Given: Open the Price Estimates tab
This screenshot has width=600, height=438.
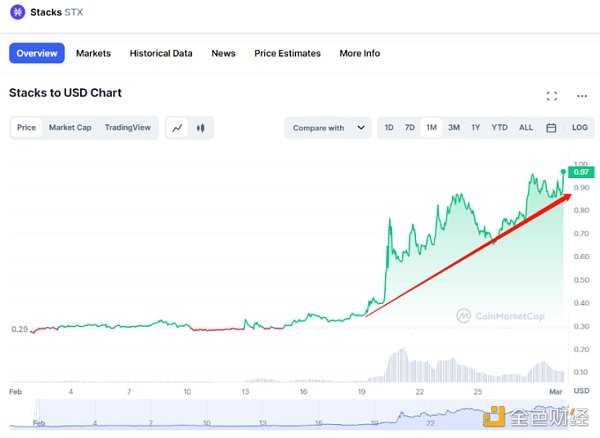Looking at the screenshot, I should pyautogui.click(x=287, y=53).
